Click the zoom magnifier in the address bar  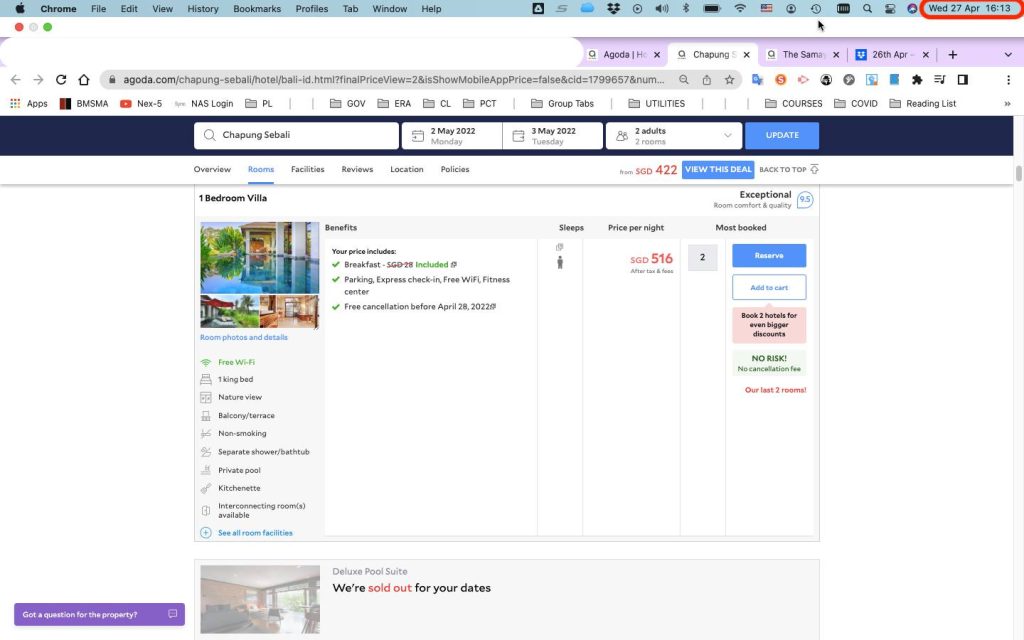pos(684,80)
